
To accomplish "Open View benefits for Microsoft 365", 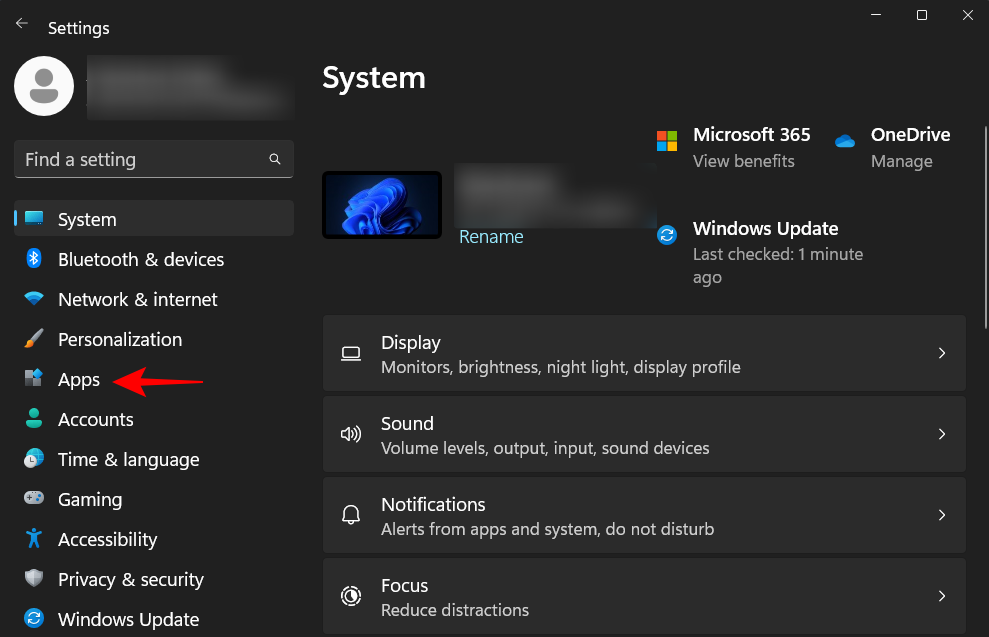I will point(743,160).
